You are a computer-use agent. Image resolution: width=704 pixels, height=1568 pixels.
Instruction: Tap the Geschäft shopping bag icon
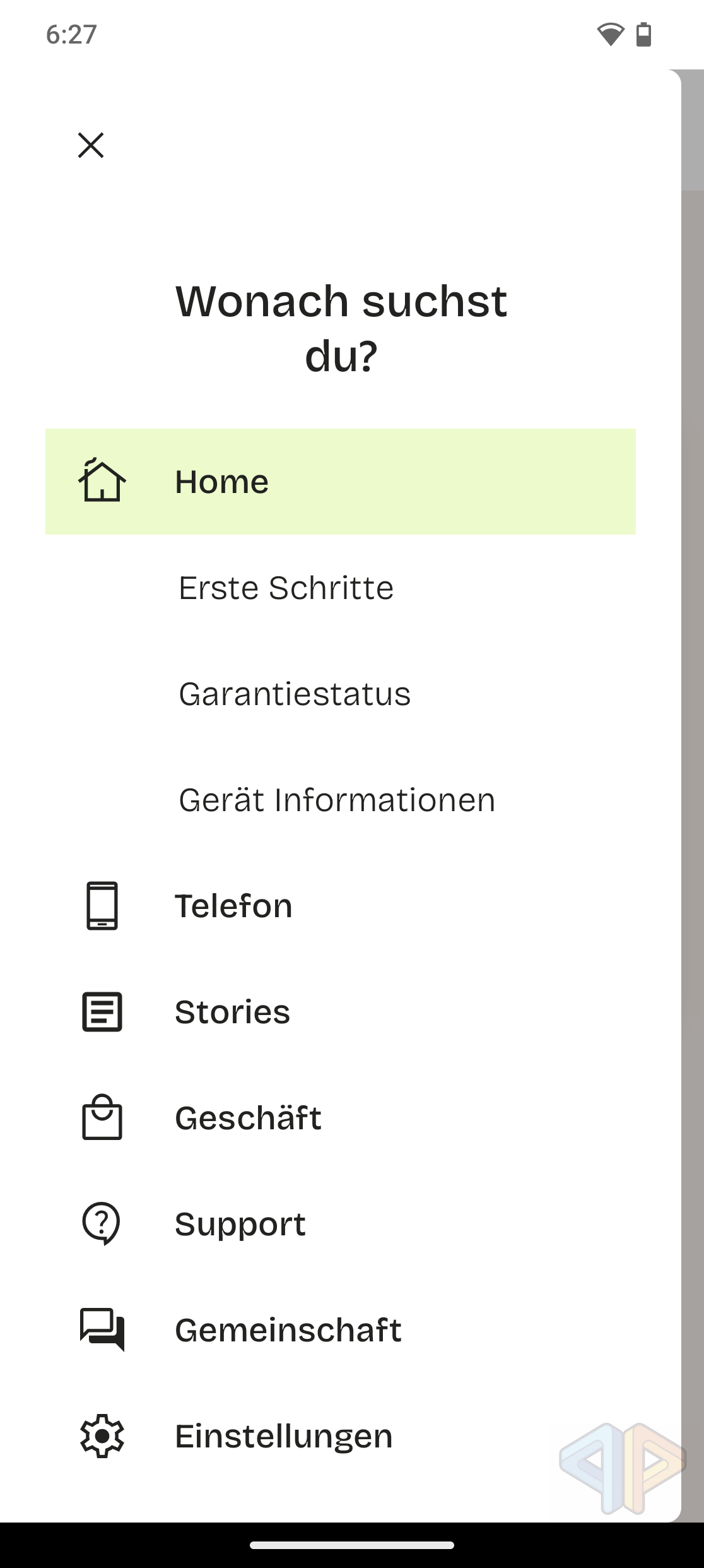[x=102, y=1117]
